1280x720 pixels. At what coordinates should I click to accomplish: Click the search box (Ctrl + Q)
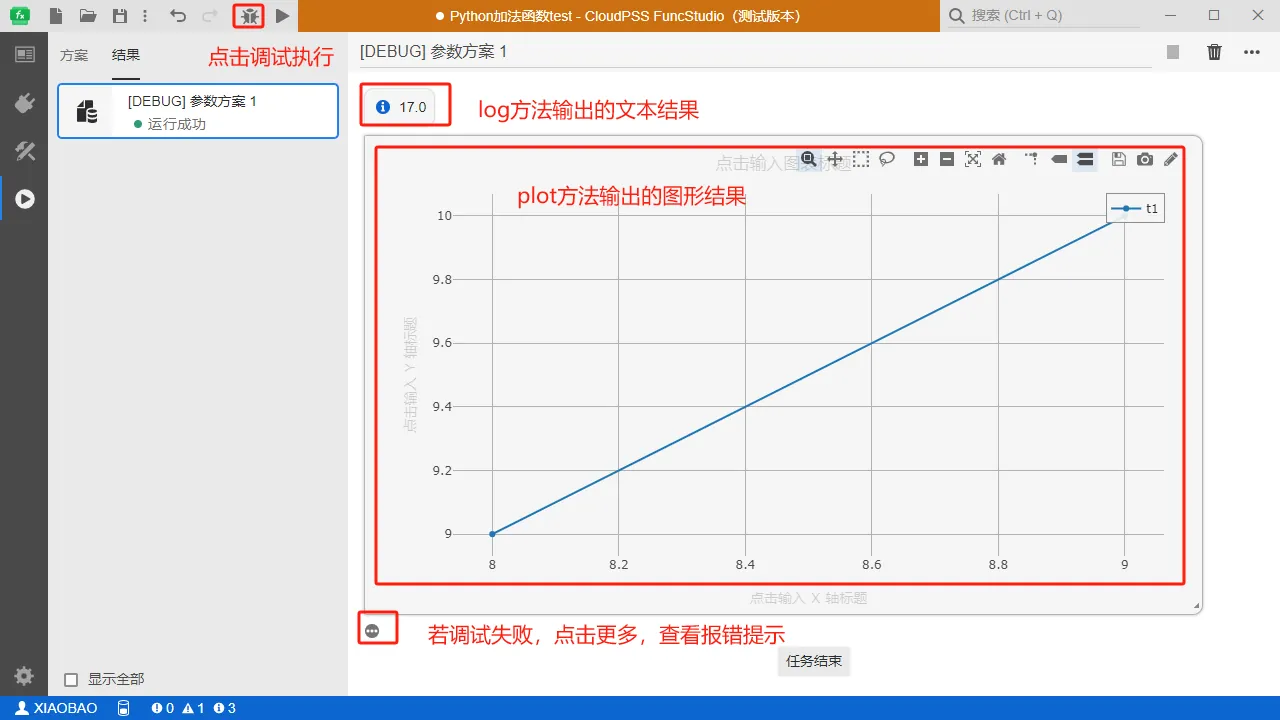click(1045, 16)
